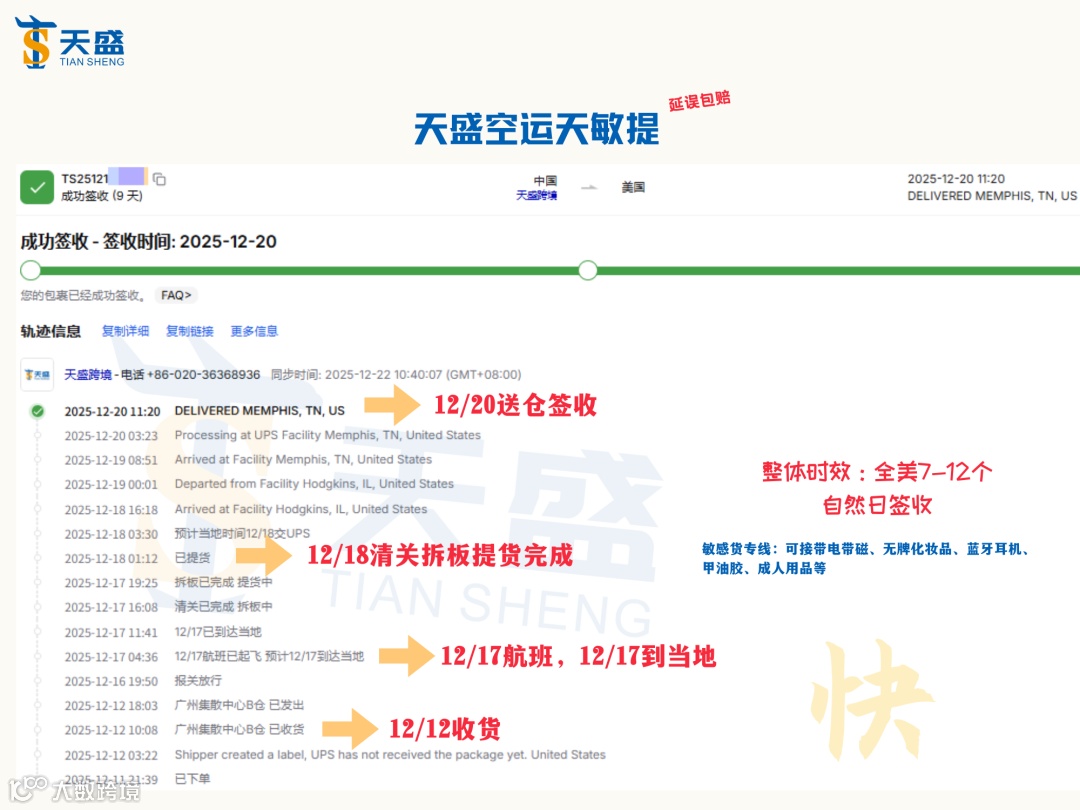Click the 更多信息 link

coord(254,331)
